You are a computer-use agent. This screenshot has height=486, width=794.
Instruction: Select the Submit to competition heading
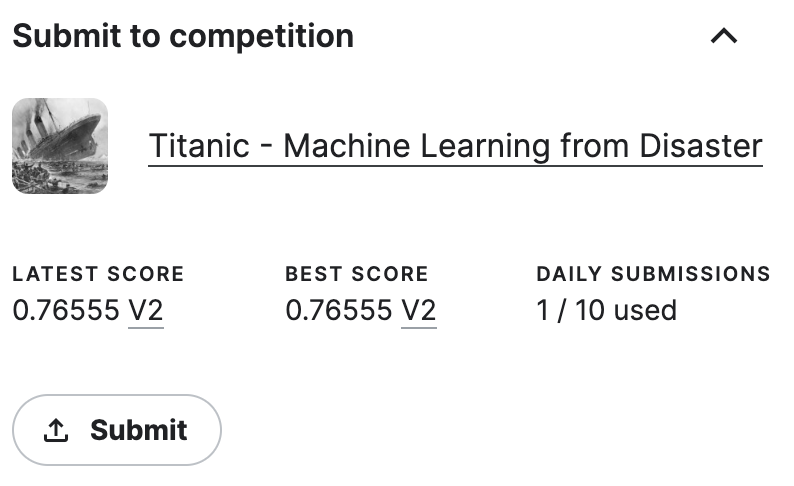tap(183, 36)
